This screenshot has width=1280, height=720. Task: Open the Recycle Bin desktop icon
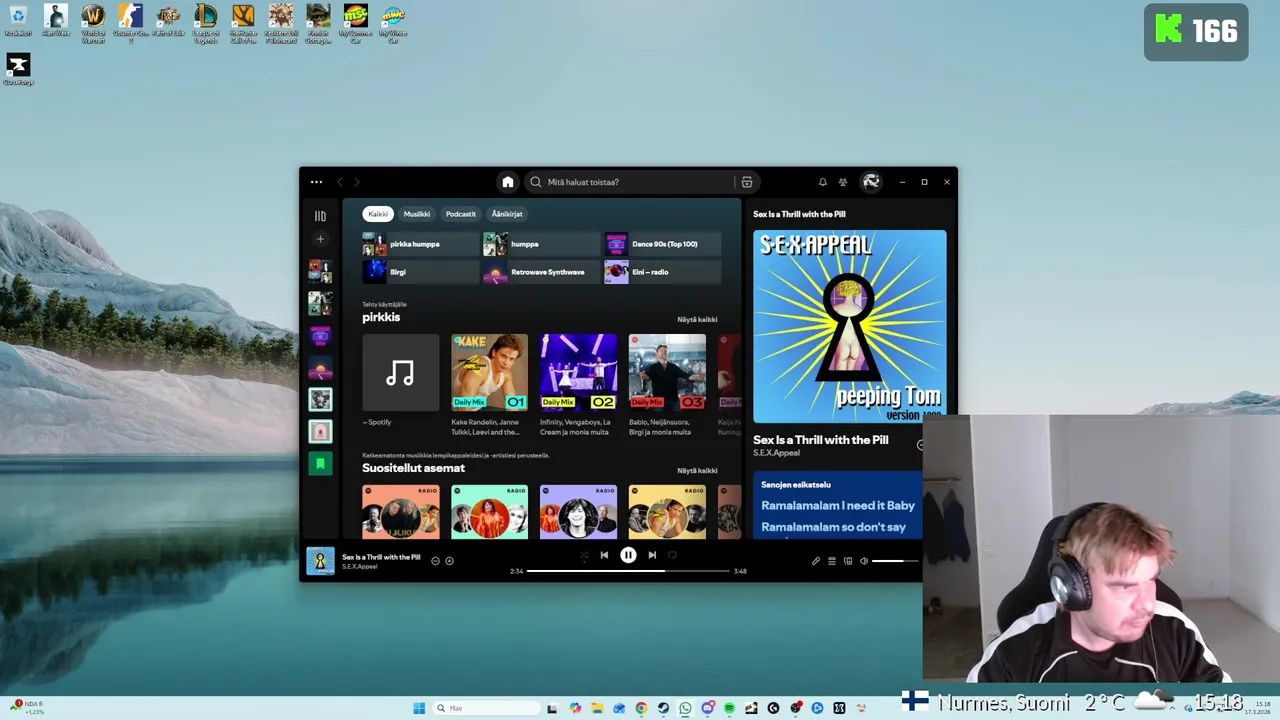coord(18,21)
